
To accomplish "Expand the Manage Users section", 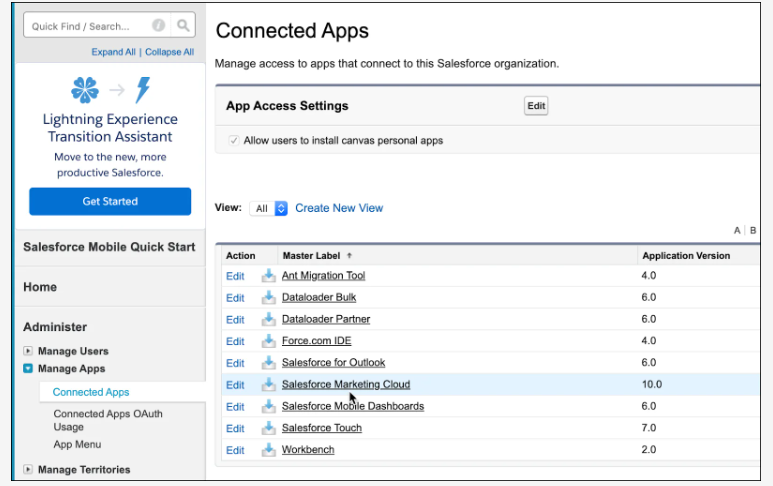I will tap(28, 351).
